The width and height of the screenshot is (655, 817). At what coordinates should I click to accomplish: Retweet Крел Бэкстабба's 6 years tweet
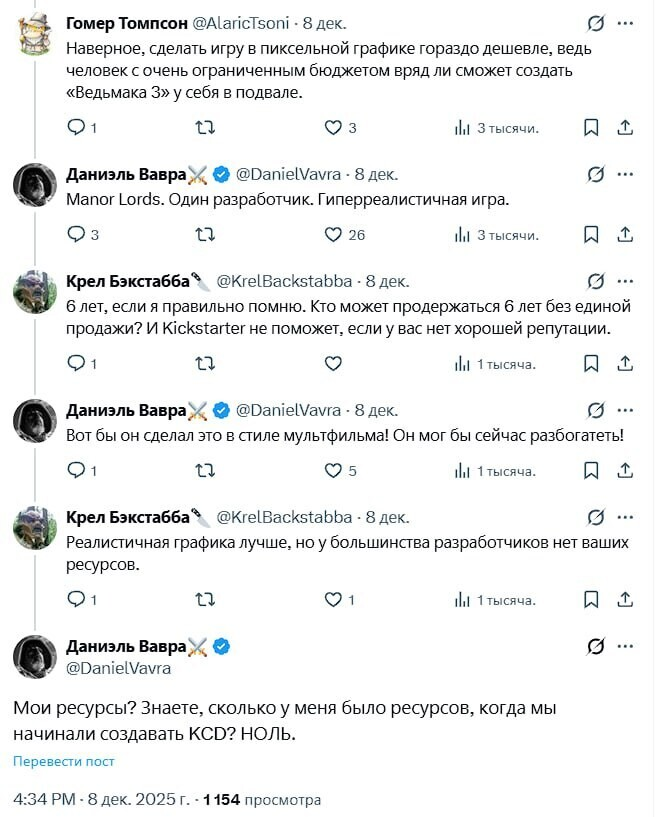pos(205,364)
